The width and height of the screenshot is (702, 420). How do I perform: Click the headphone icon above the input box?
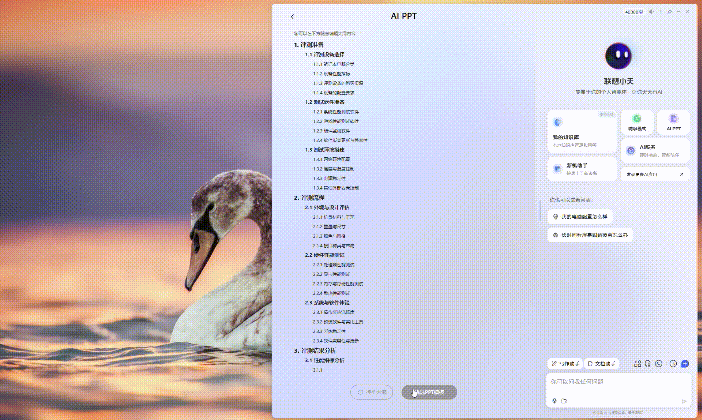click(648, 363)
